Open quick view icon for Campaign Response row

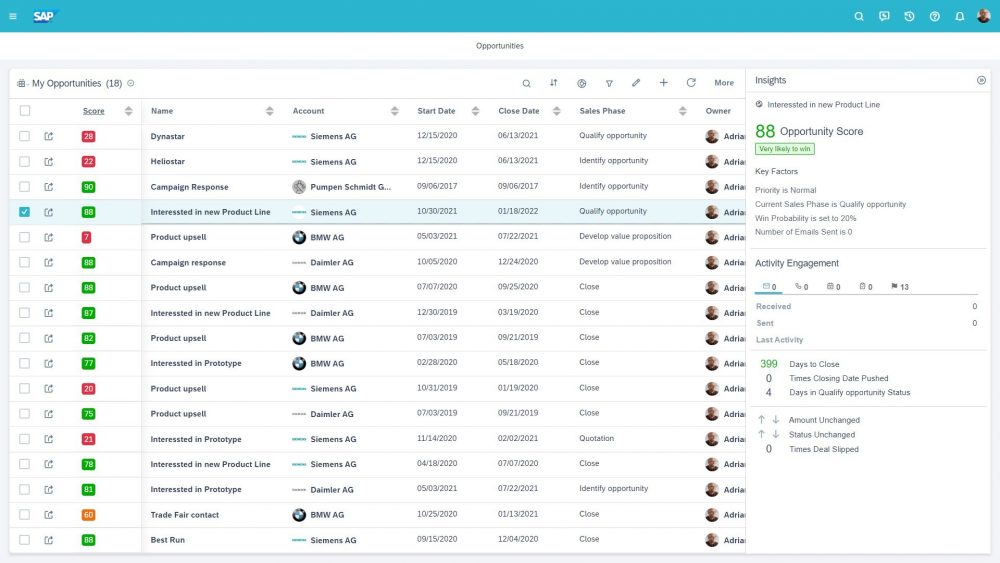(x=48, y=187)
